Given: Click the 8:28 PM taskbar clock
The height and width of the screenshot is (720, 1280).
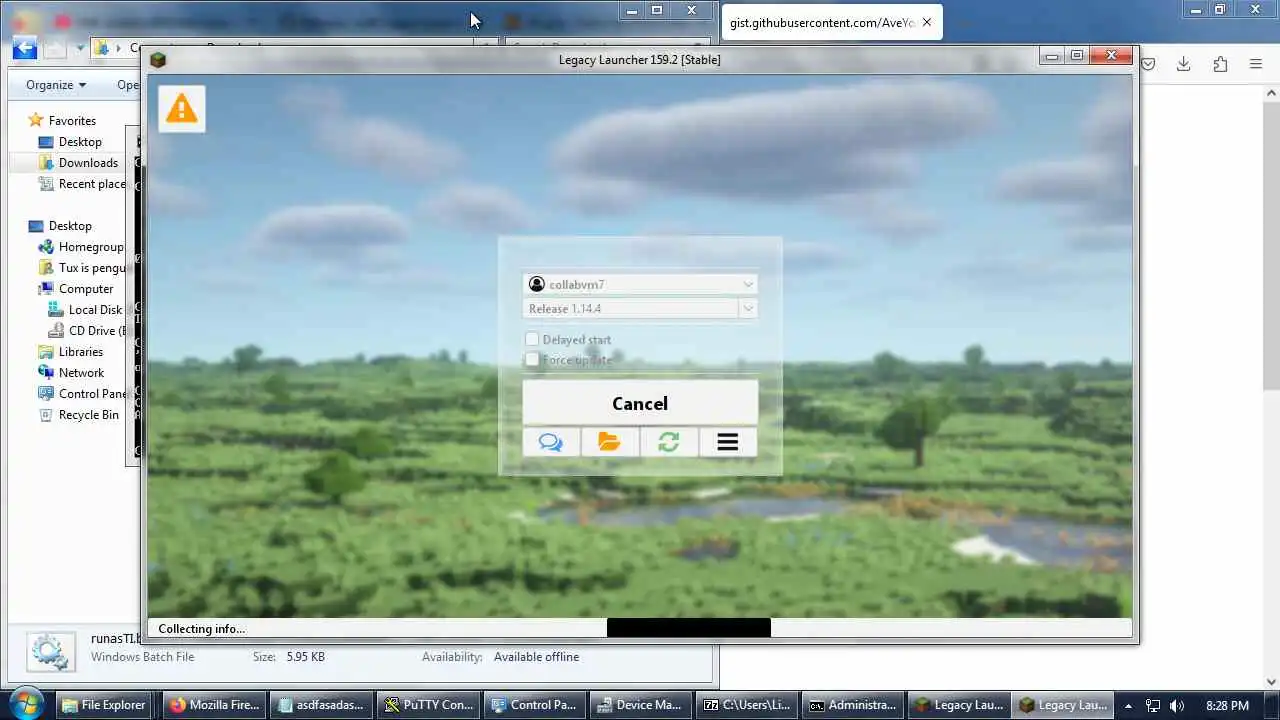Looking at the screenshot, I should tap(1227, 706).
